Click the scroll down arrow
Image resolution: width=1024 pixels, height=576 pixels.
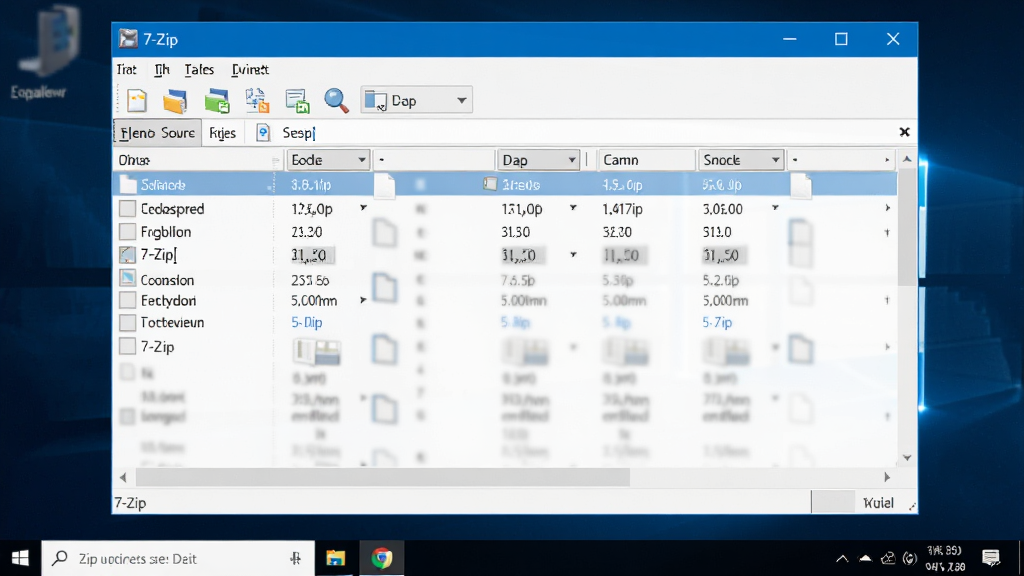coord(907,458)
